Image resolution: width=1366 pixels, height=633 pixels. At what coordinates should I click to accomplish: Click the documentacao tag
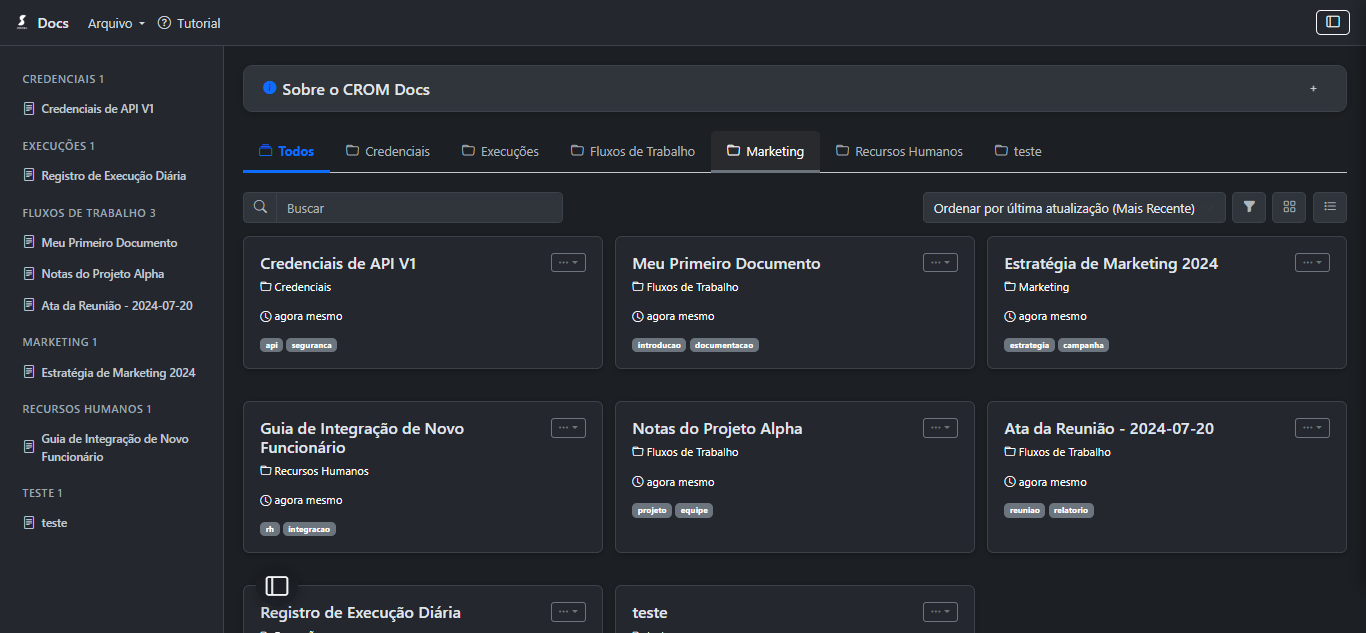point(724,345)
